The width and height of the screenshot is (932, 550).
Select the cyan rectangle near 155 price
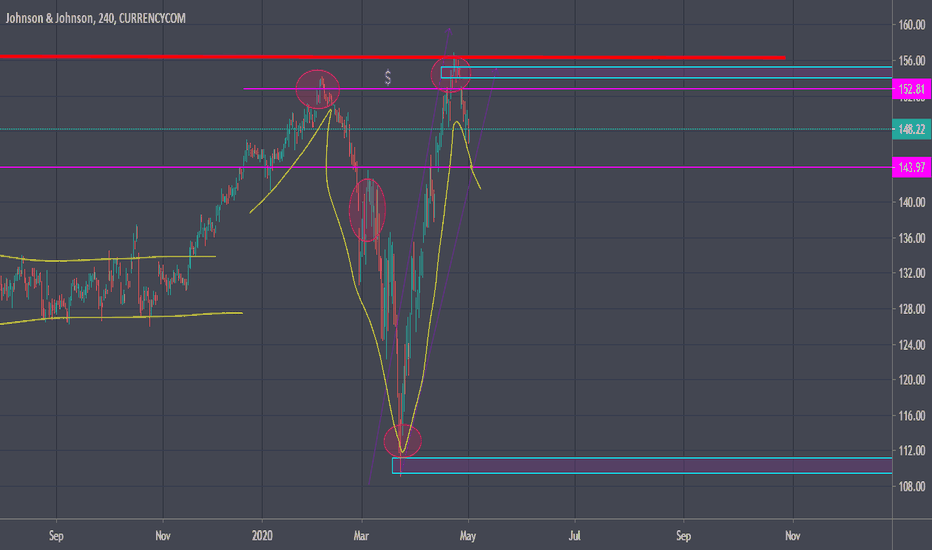coord(666,73)
